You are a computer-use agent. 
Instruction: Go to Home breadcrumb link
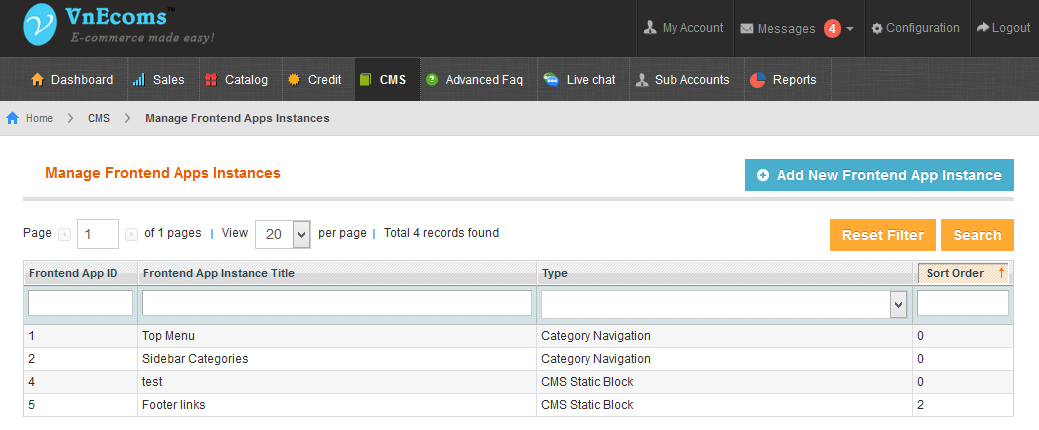39,118
